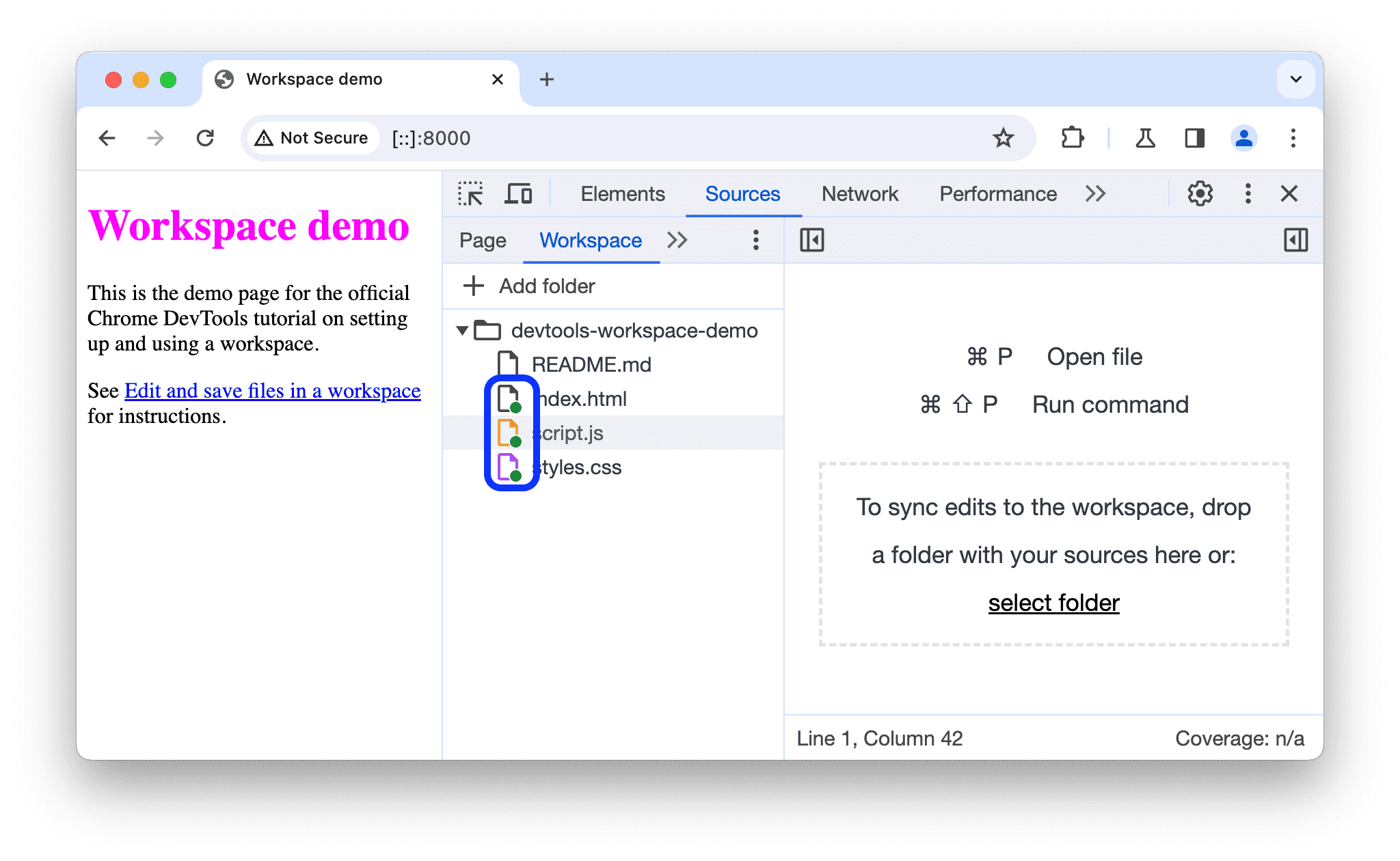1400x861 pixels.
Task: Click the Settings gear icon in DevTools
Action: 1198,194
